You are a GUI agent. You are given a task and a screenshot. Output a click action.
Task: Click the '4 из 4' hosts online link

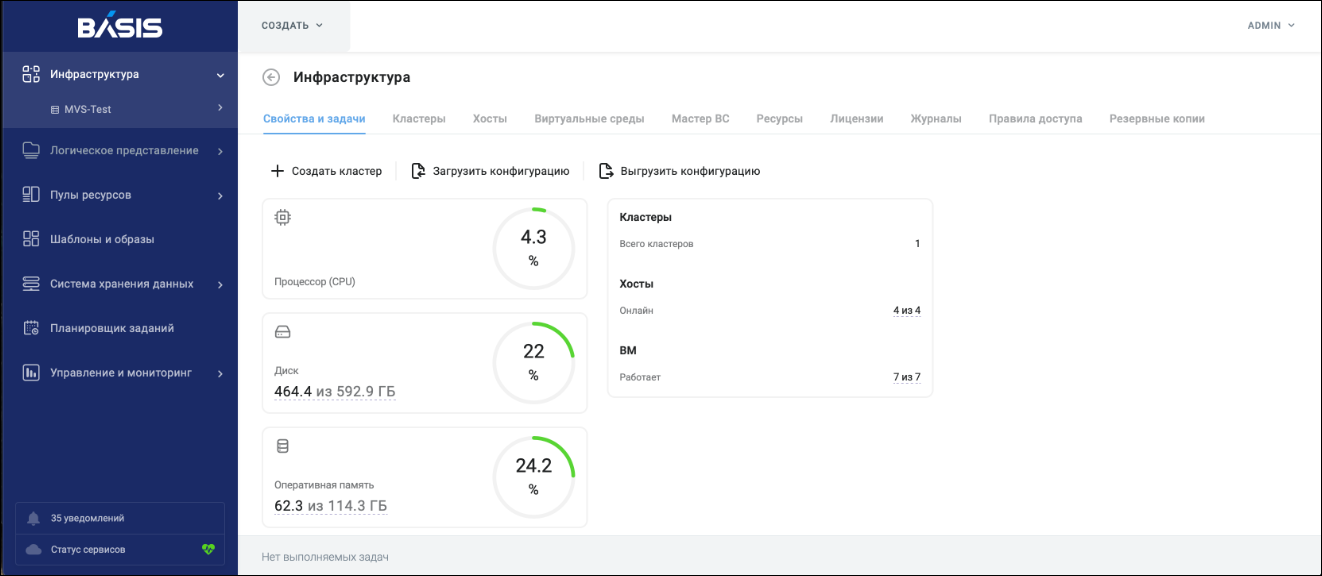(x=906, y=311)
